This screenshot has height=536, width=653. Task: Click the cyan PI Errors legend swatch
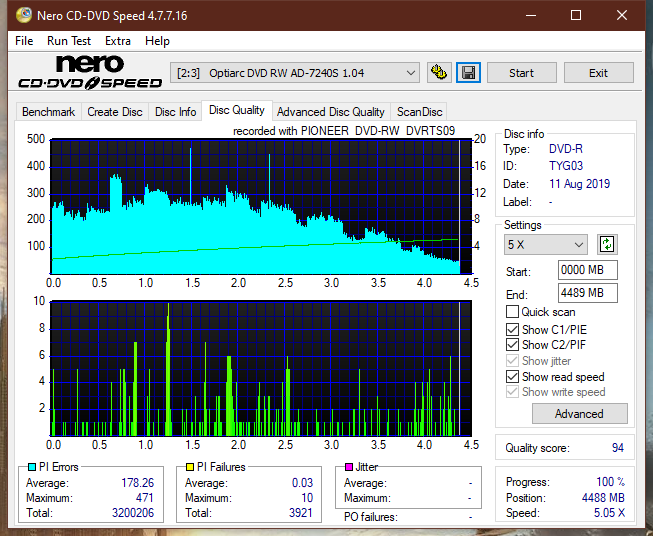pyautogui.click(x=32, y=467)
